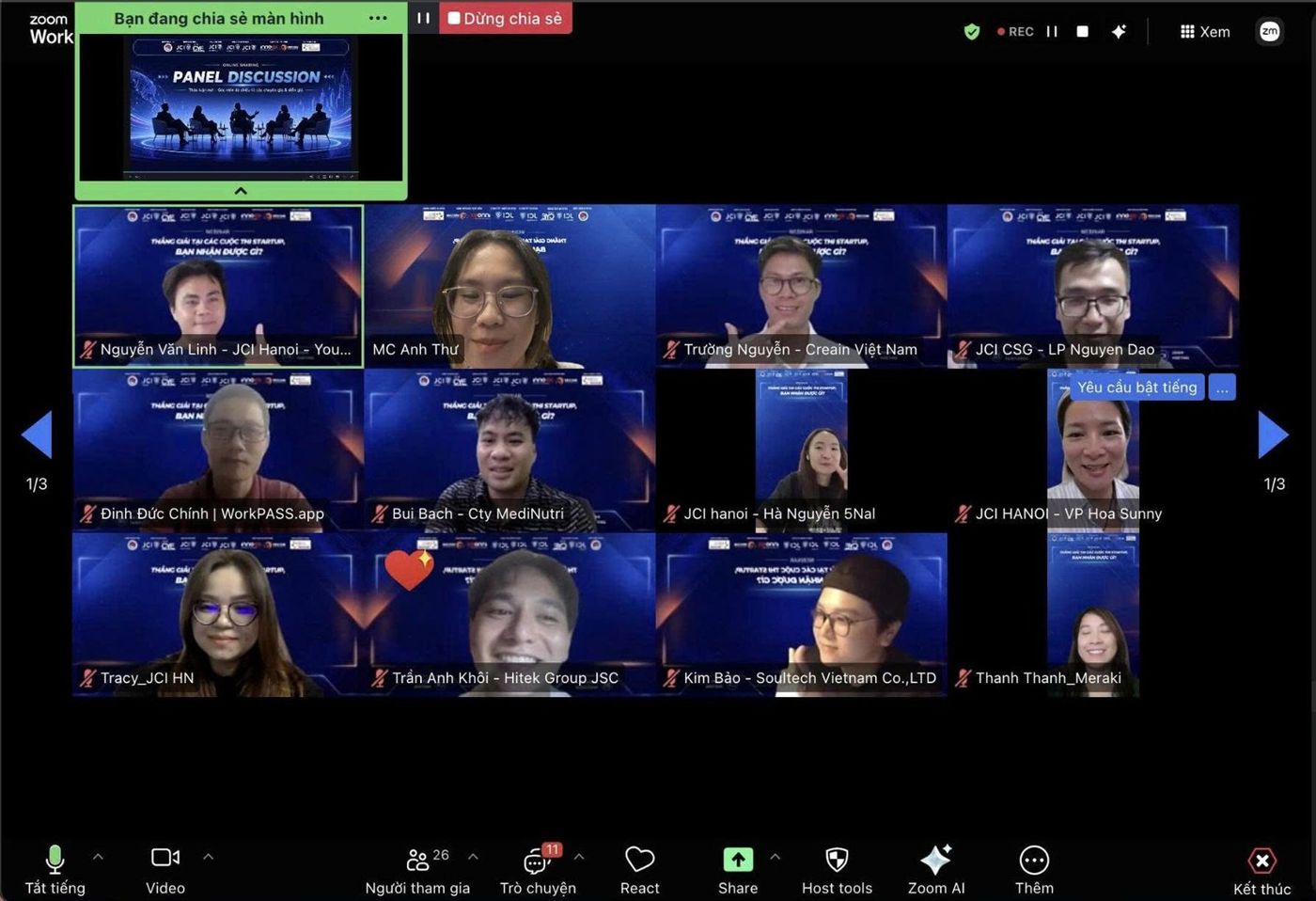
Task: Click the name label Trần Anh Khôi - Hitek Group JSC
Action: [x=506, y=678]
